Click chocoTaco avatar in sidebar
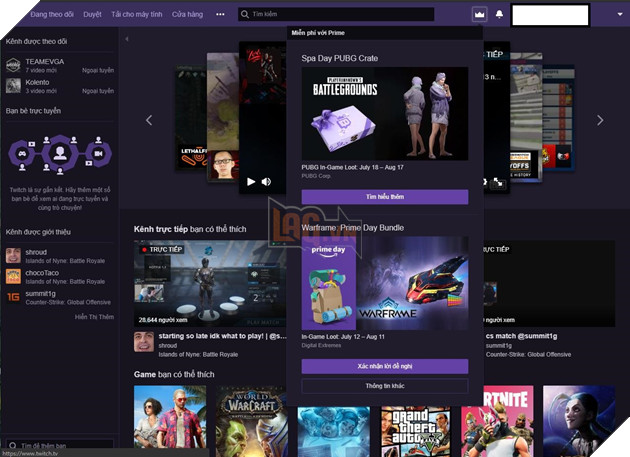Screen dimensions: 630x457 click(x=13, y=277)
